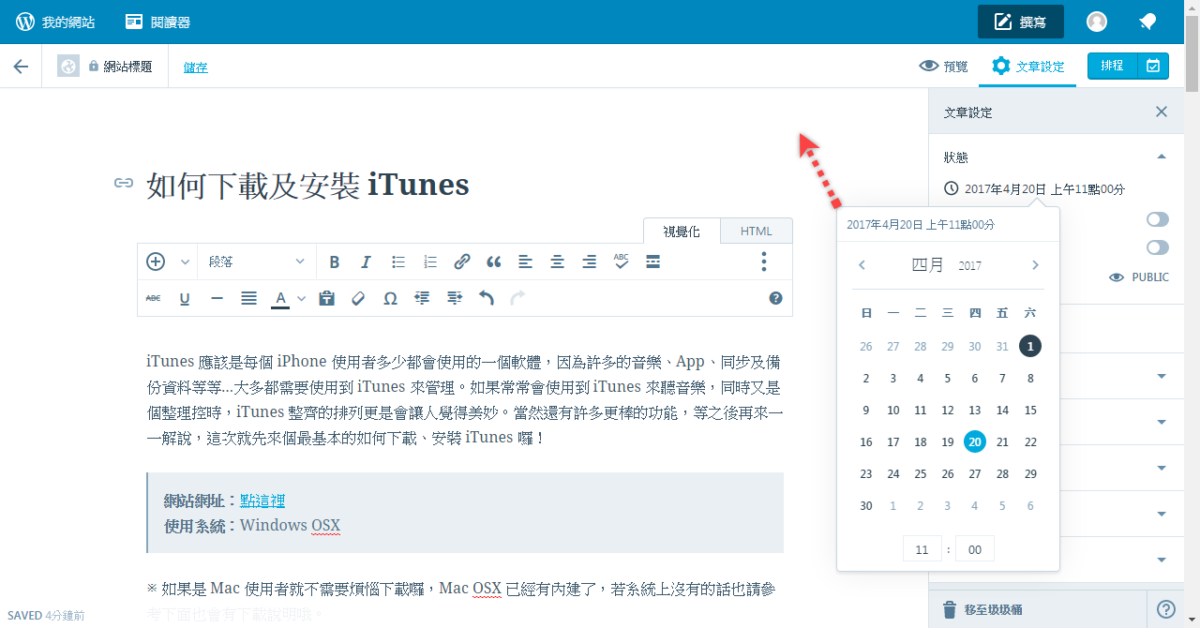Open 我的網站 in the top bar
The width and height of the screenshot is (1200, 628).
click(55, 22)
